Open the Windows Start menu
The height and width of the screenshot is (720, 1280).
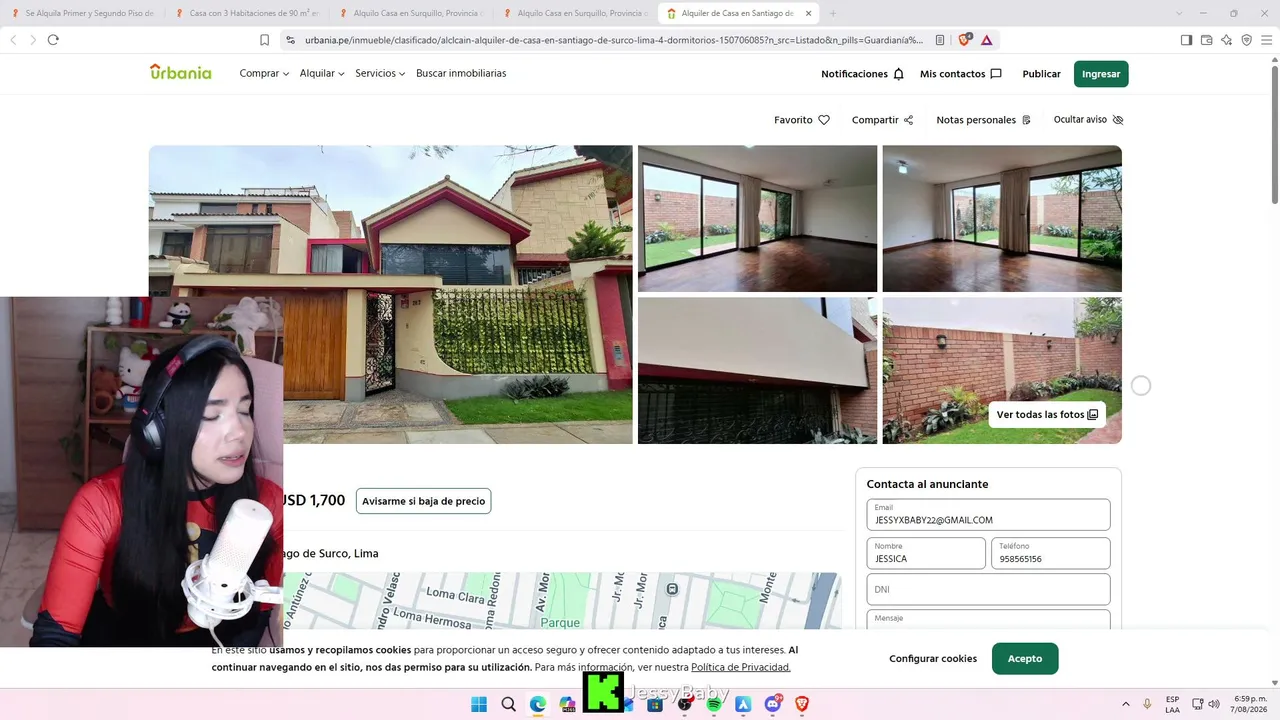click(x=479, y=704)
